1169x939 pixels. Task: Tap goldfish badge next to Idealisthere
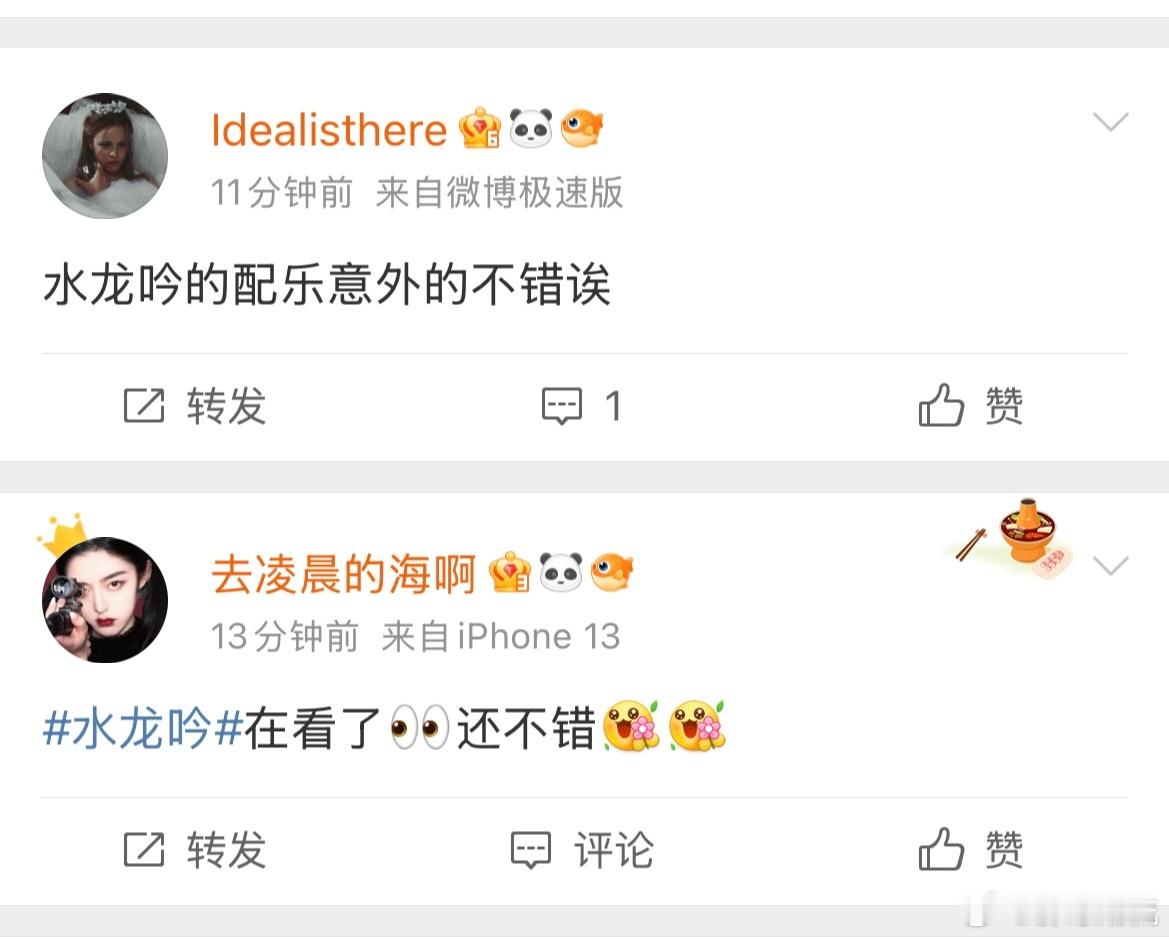[582, 128]
